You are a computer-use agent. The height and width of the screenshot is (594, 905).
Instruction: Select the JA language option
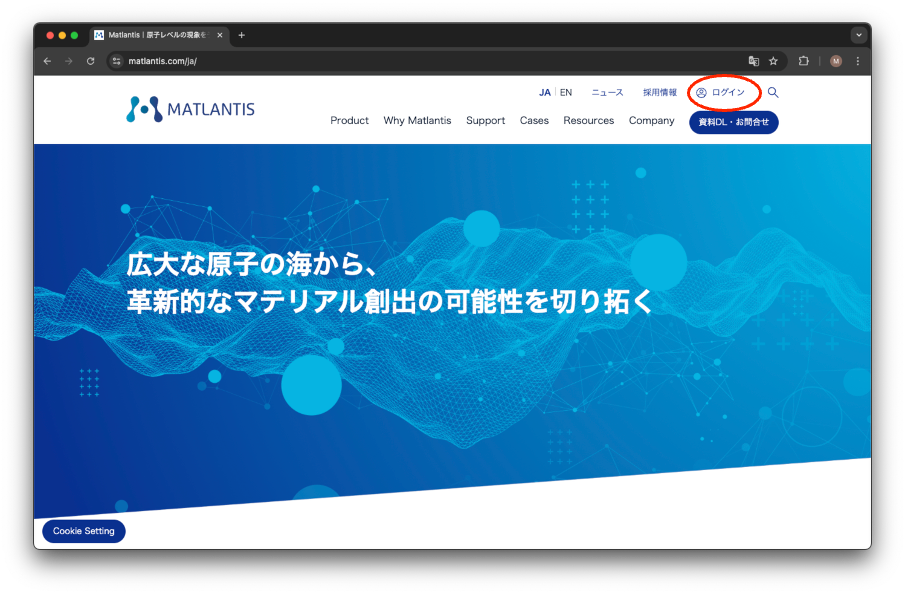pos(544,92)
